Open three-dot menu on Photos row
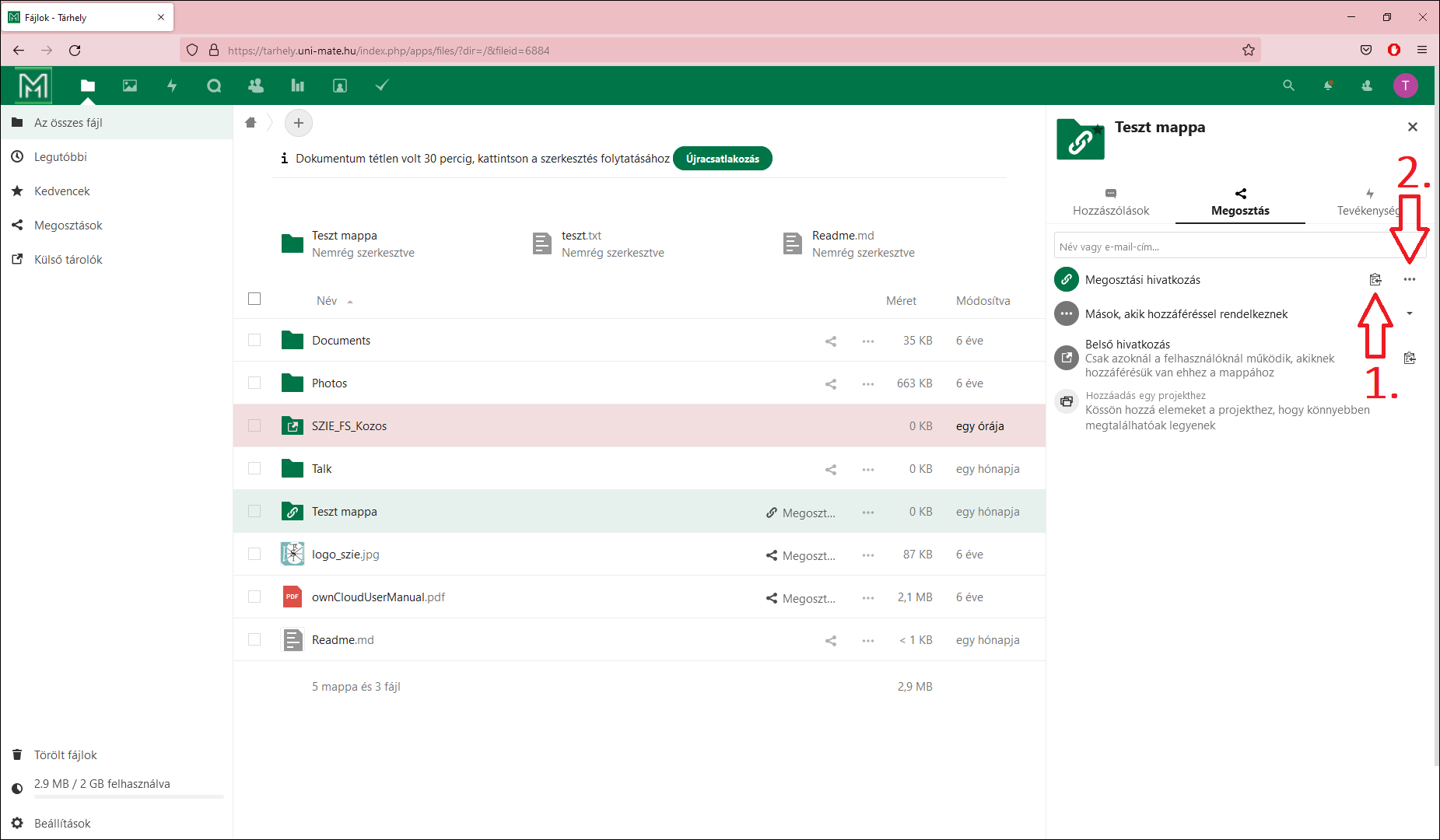Image resolution: width=1440 pixels, height=840 pixels. 868,383
